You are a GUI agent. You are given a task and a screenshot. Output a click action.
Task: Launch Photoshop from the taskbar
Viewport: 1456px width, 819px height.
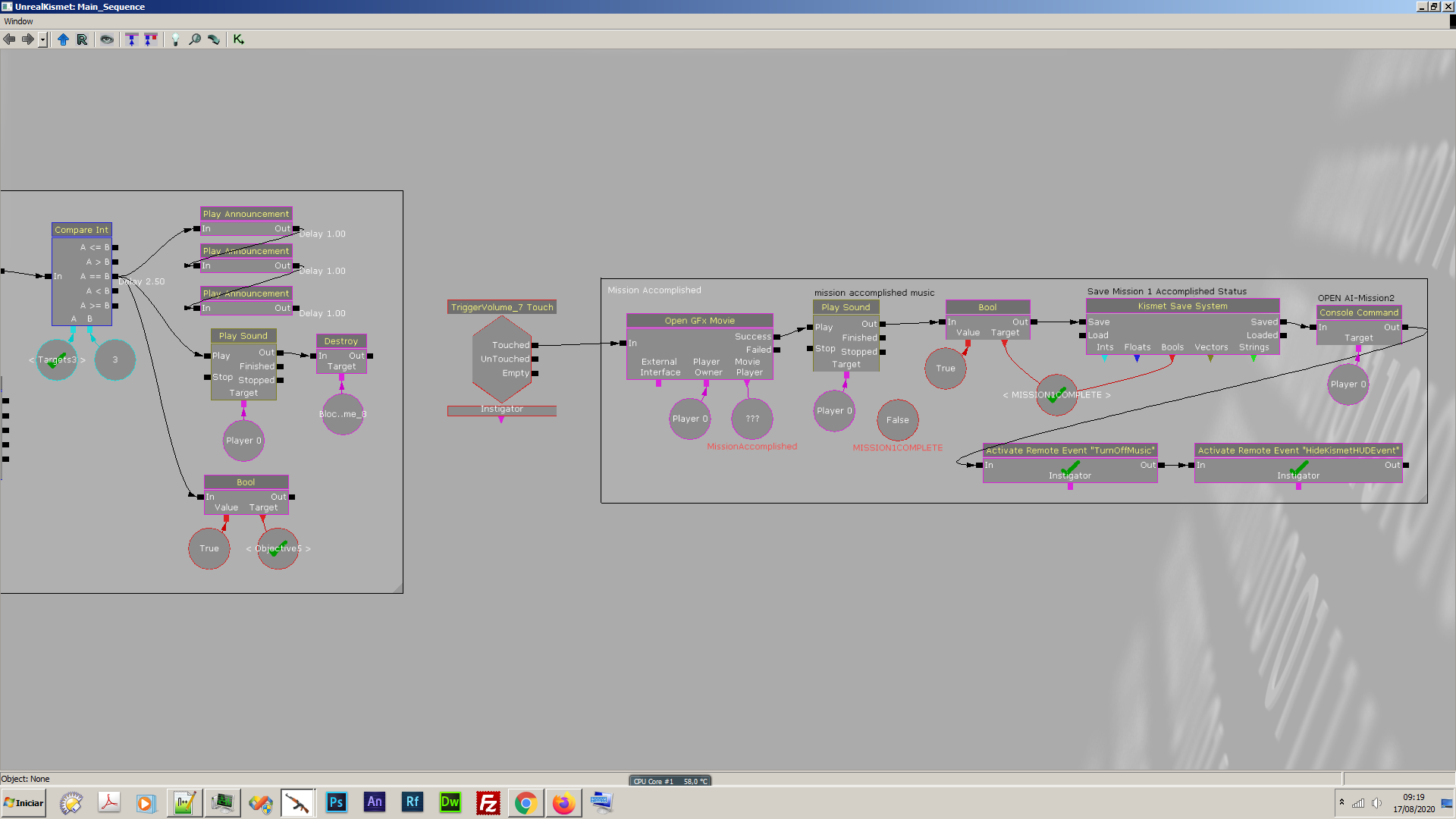coord(336,802)
